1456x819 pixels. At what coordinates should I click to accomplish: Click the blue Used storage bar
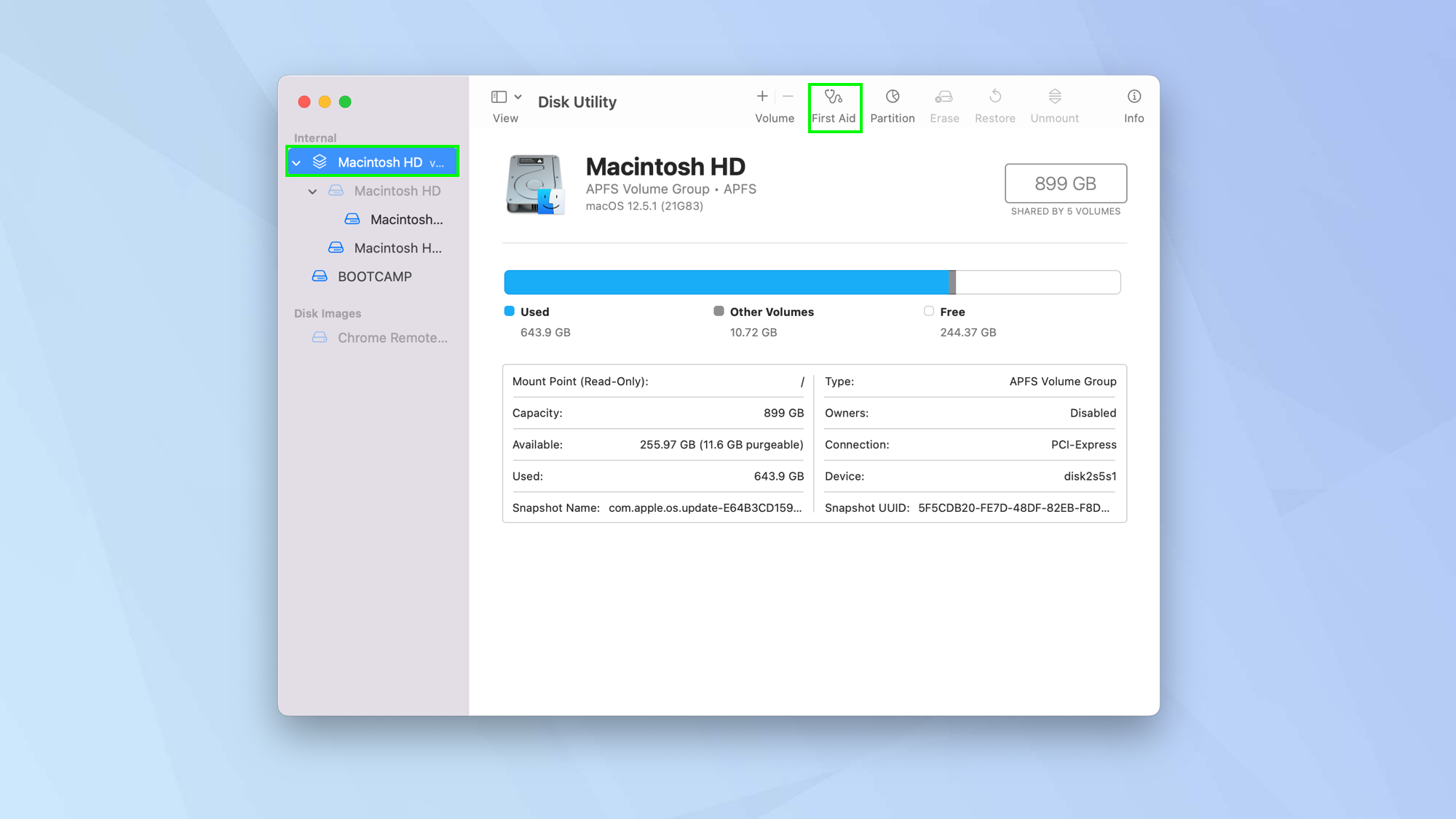pos(726,282)
